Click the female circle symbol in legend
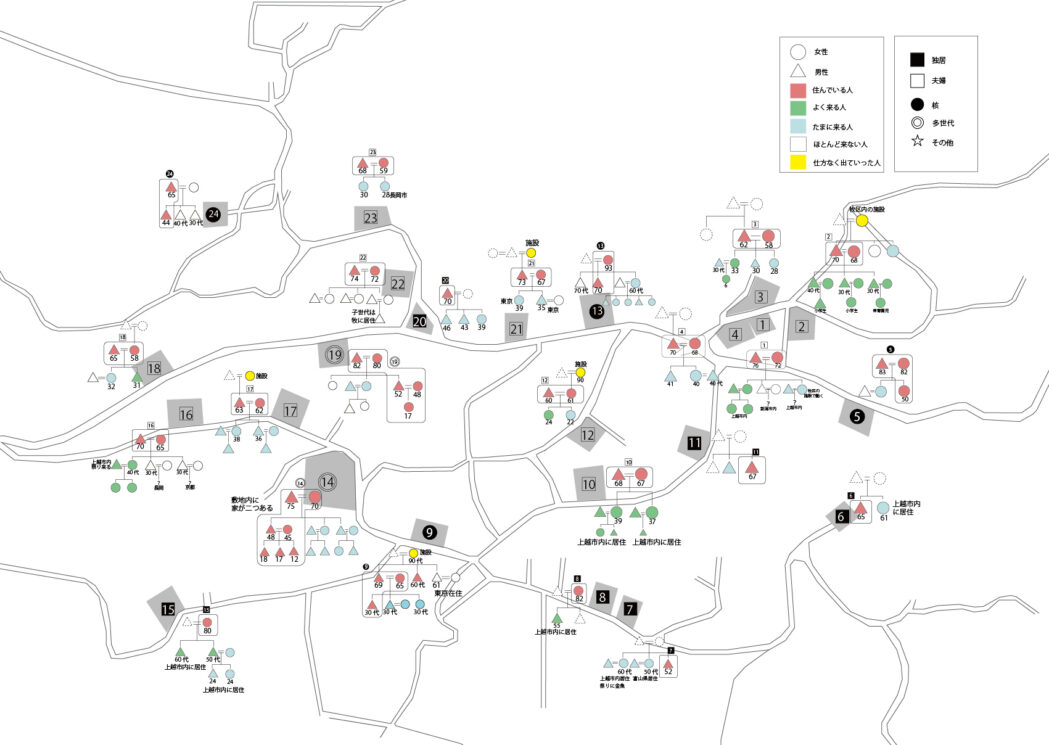The width and height of the screenshot is (1049, 745). [x=797, y=51]
